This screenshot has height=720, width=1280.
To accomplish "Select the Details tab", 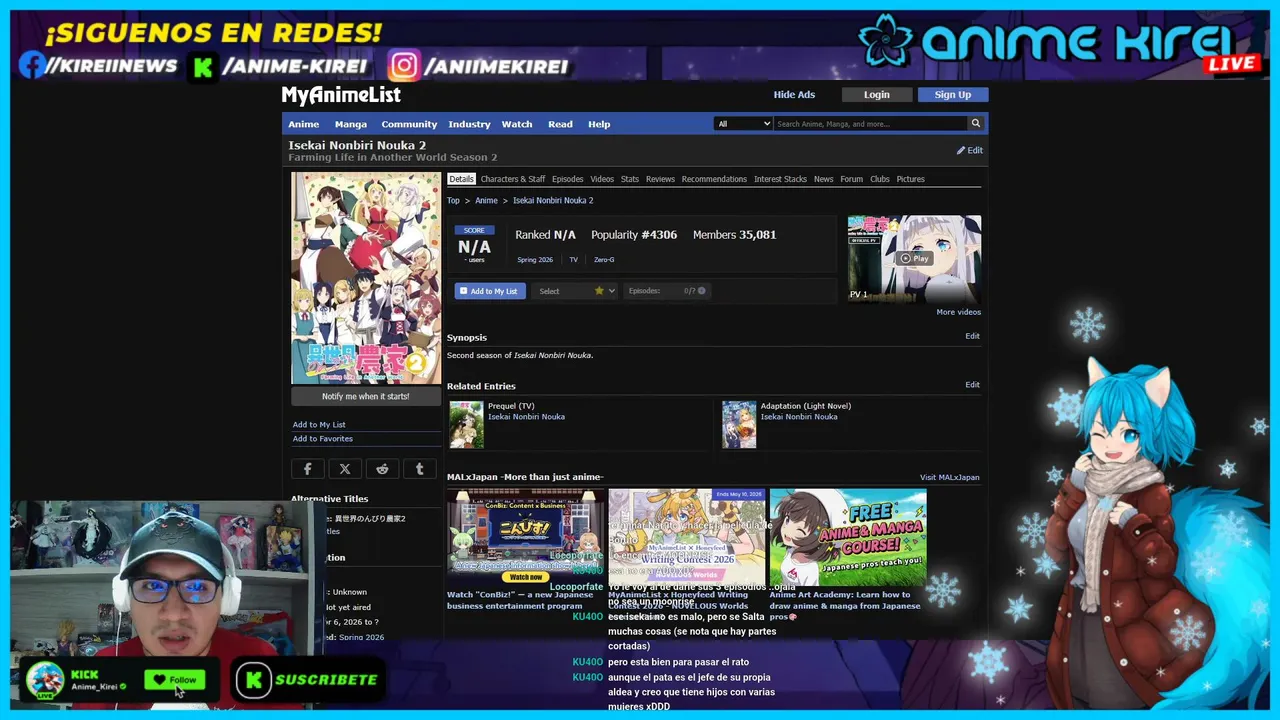I will point(461,179).
